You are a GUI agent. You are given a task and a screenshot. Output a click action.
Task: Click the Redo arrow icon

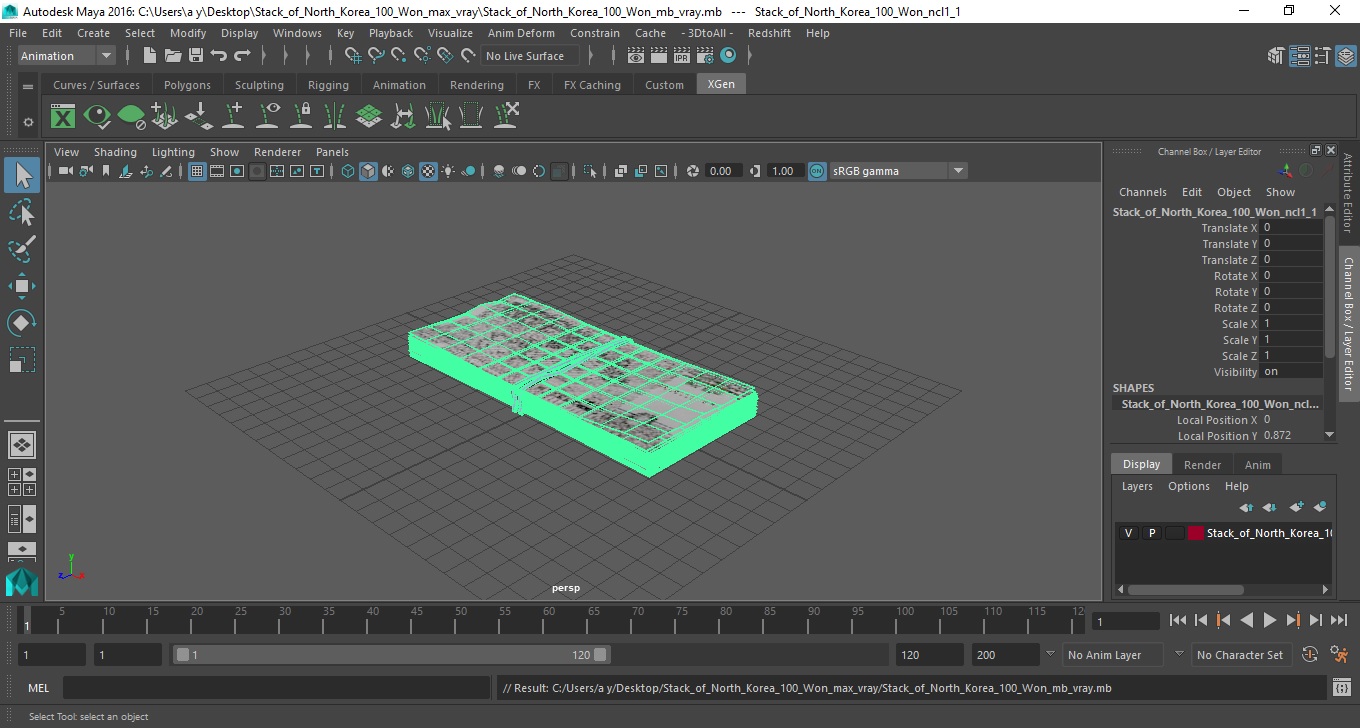point(242,56)
